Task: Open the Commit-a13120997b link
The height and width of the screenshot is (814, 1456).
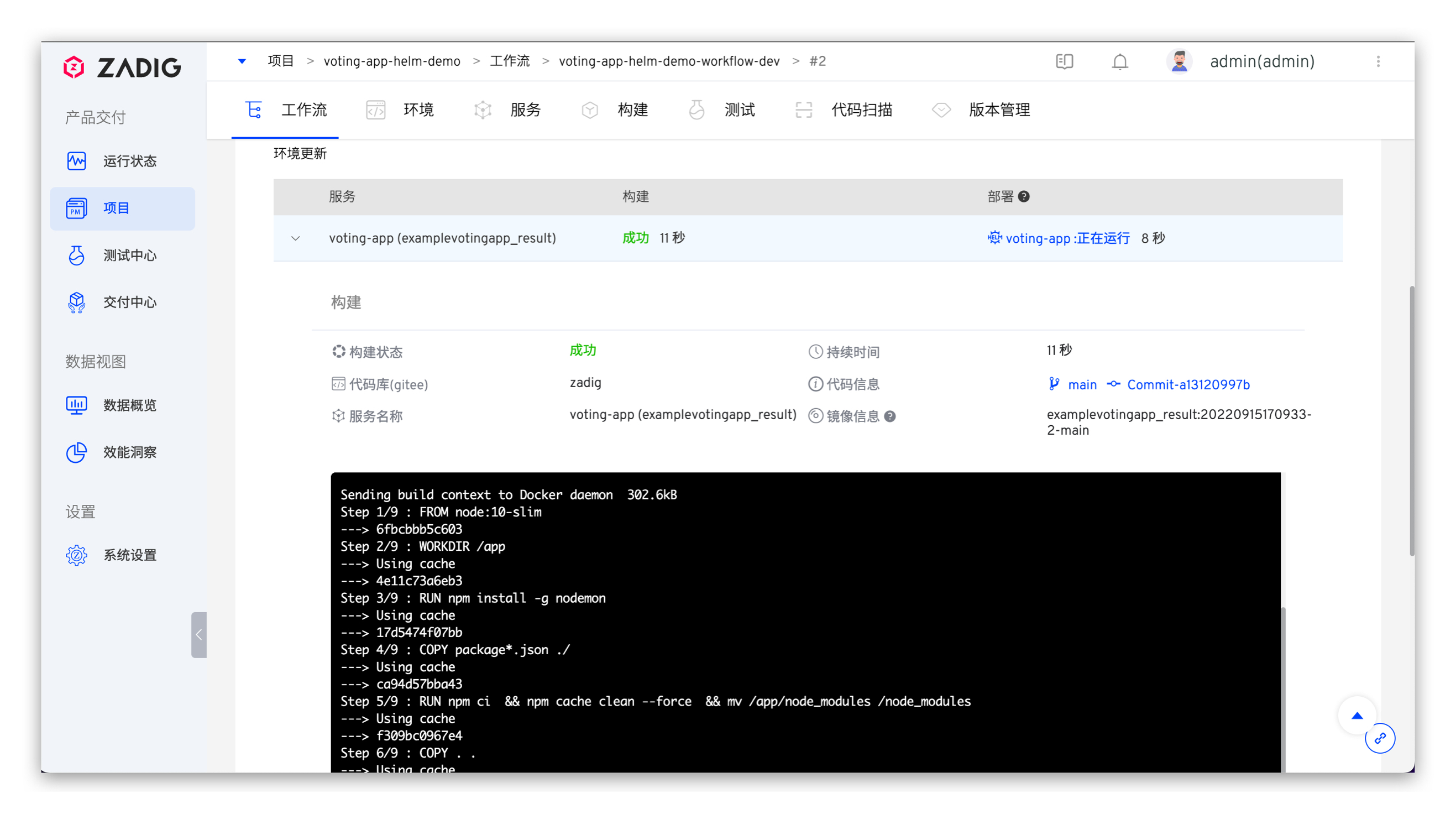Action: point(1187,384)
